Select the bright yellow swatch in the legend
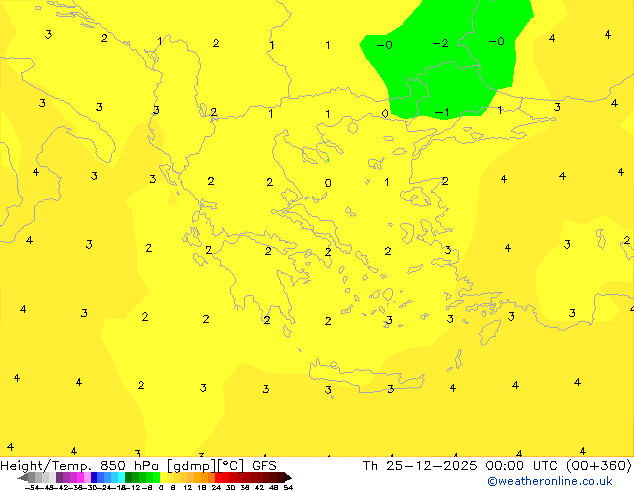 coord(163,477)
